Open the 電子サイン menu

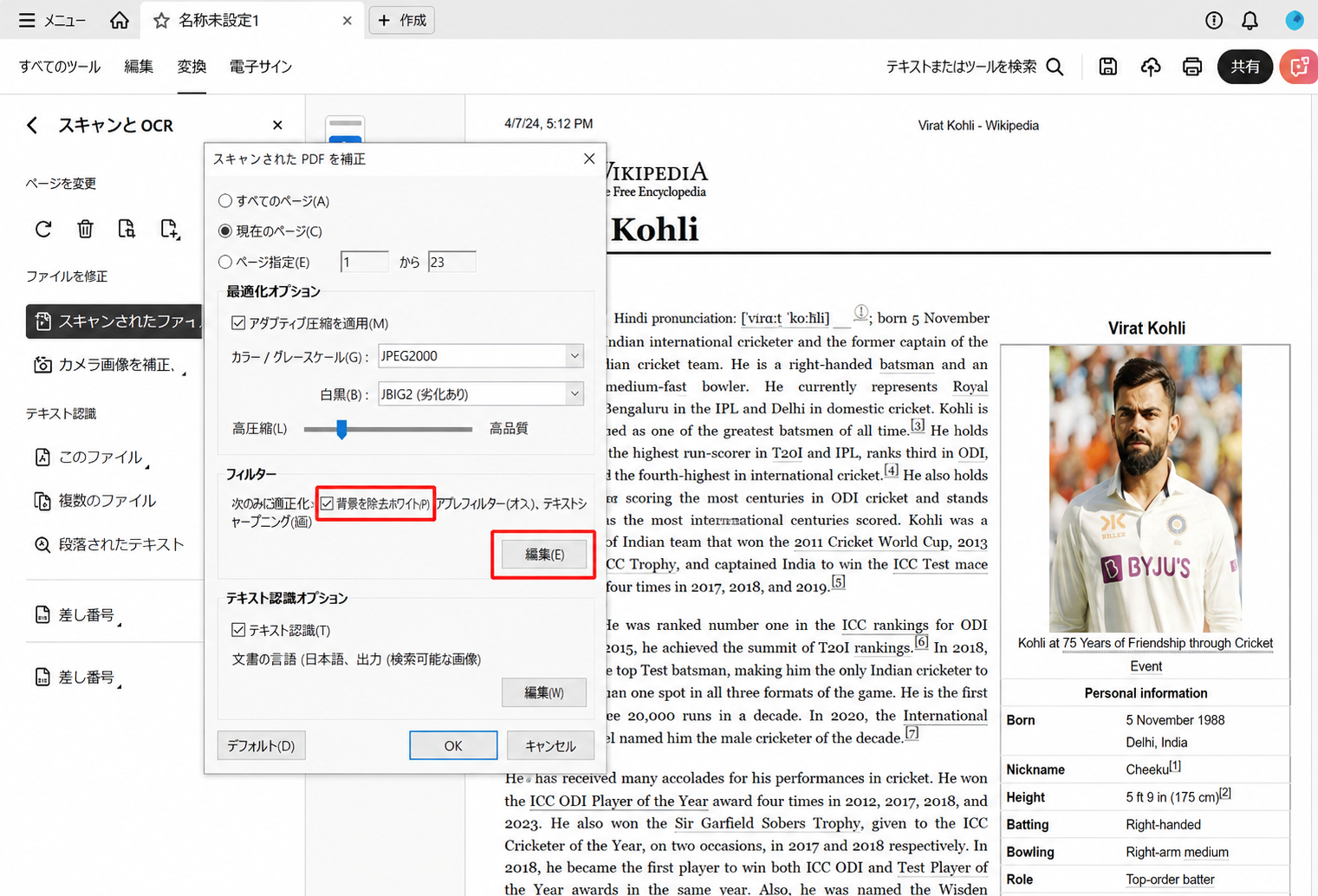261,67
